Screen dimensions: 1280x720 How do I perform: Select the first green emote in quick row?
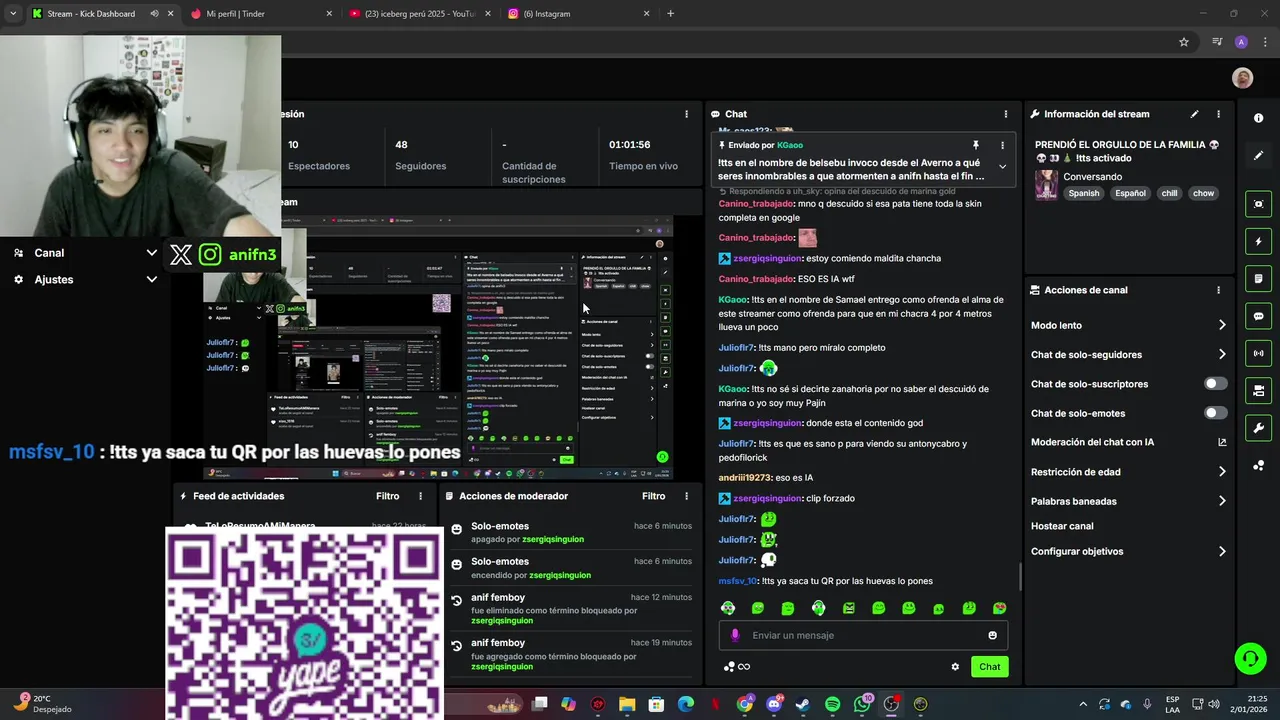(x=728, y=608)
